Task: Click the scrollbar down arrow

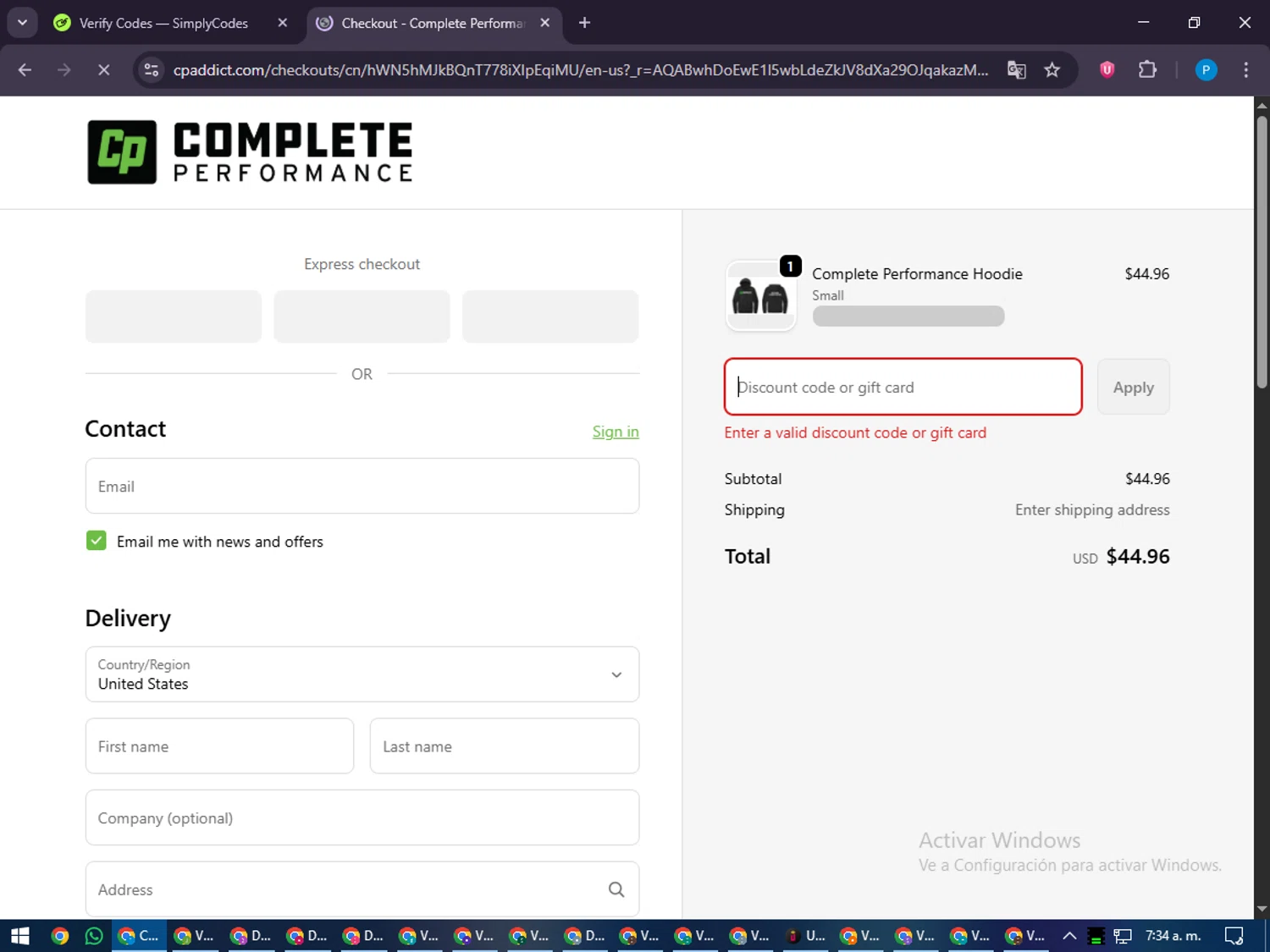Action: point(1262,909)
